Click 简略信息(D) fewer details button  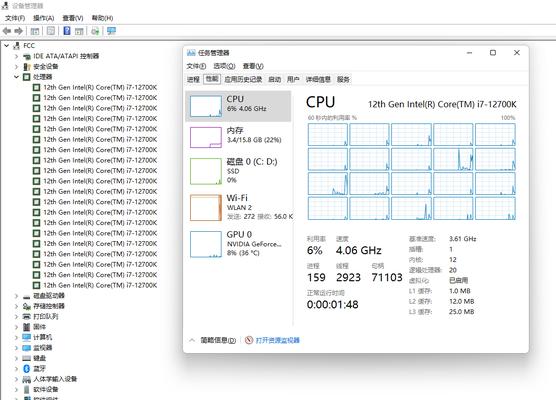[x=218, y=340]
